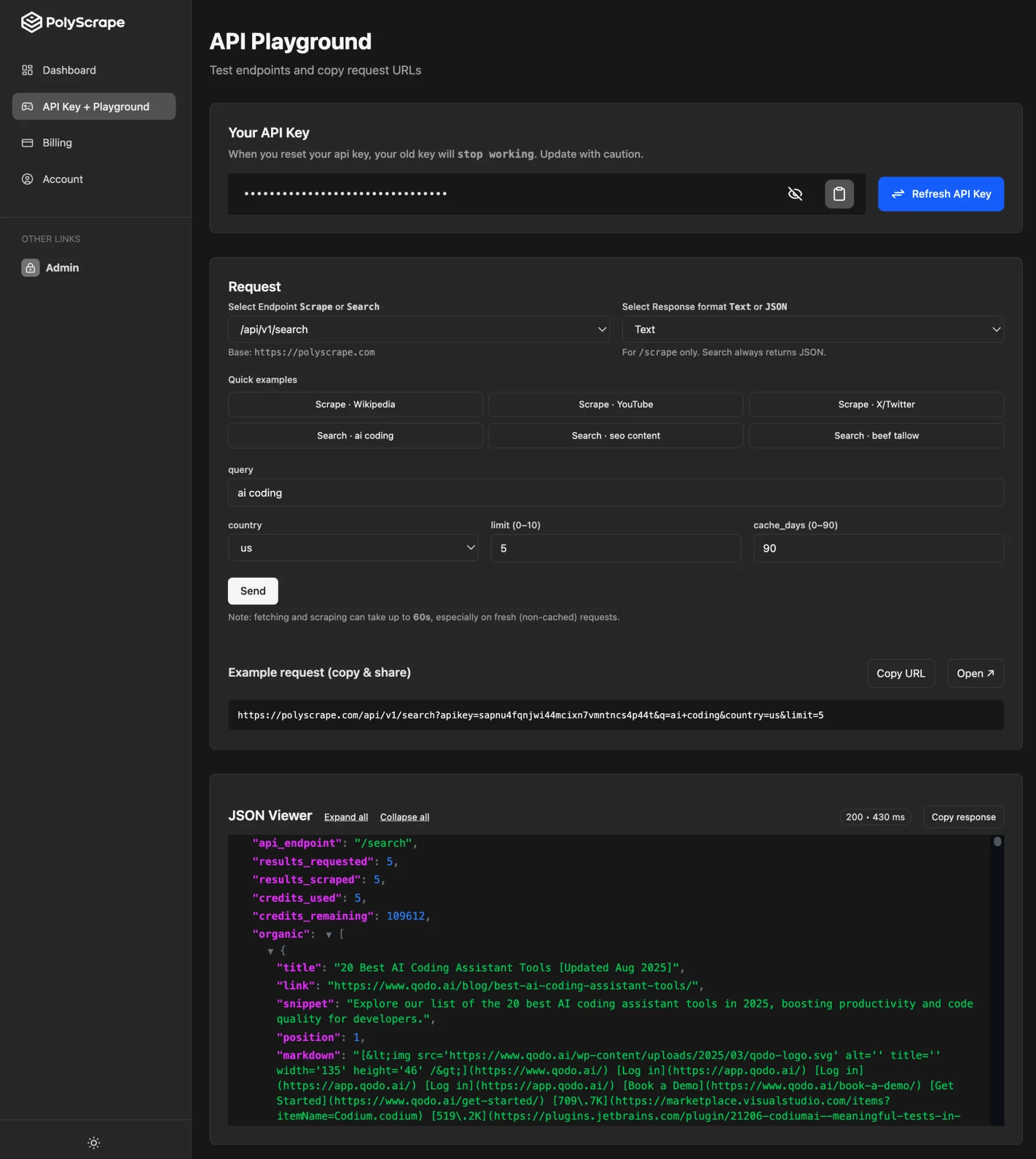Open the endpoint /api/v1/search dropdown

point(418,329)
